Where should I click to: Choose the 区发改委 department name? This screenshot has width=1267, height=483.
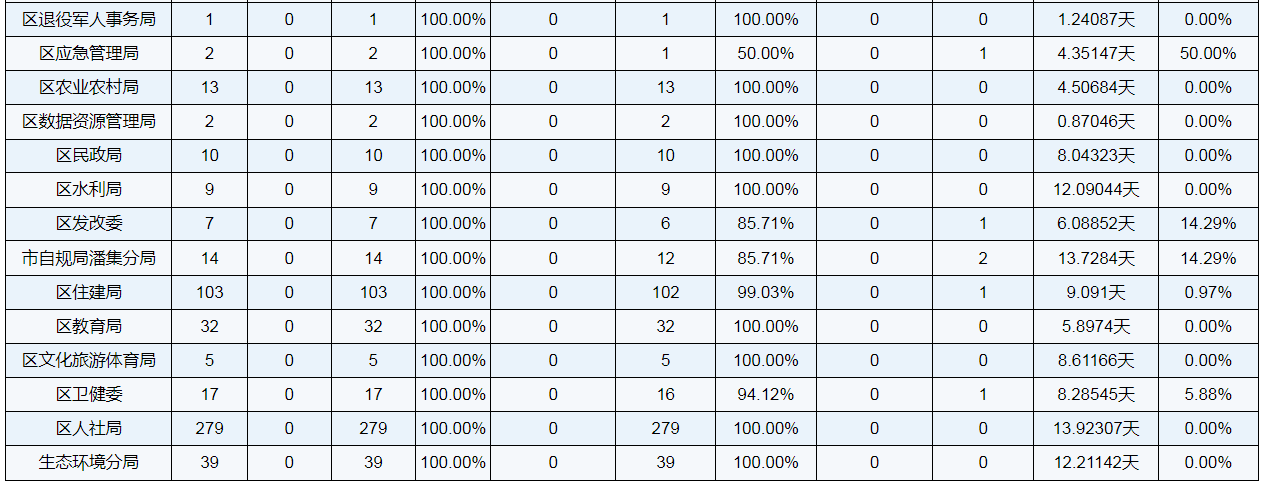[89, 223]
